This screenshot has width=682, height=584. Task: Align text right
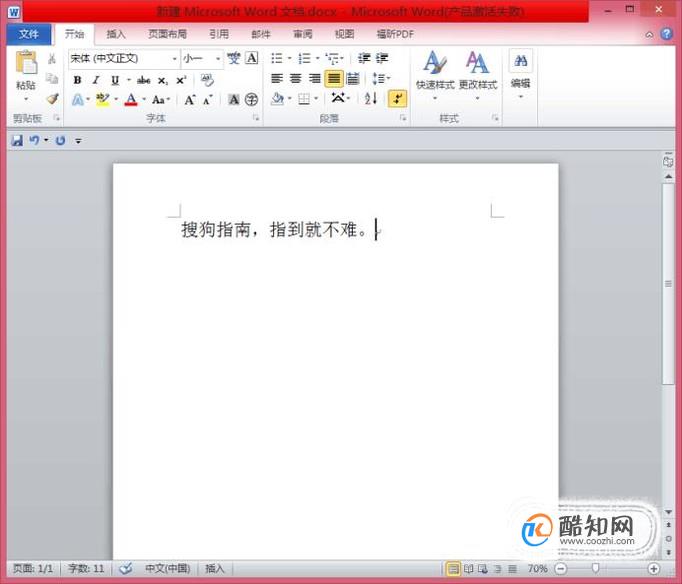click(x=314, y=79)
